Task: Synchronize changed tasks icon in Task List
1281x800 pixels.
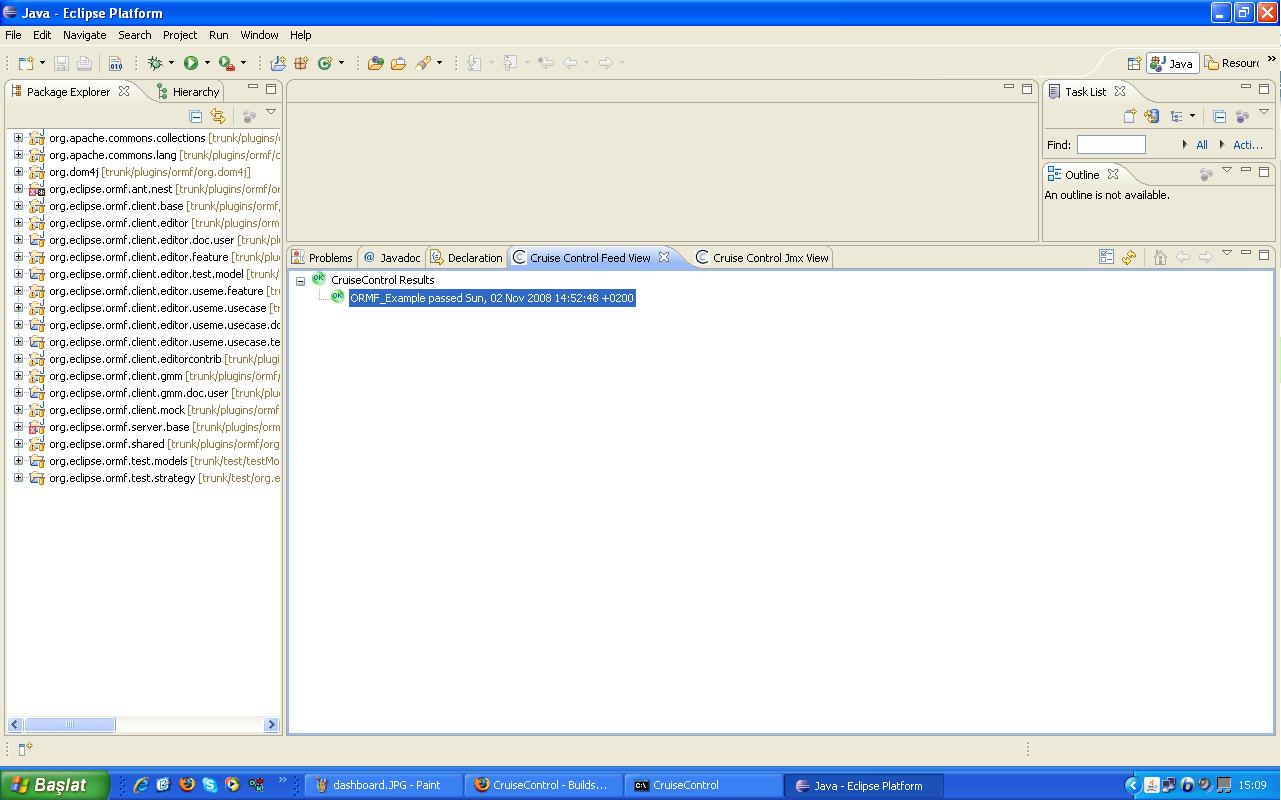Action: tap(1152, 116)
